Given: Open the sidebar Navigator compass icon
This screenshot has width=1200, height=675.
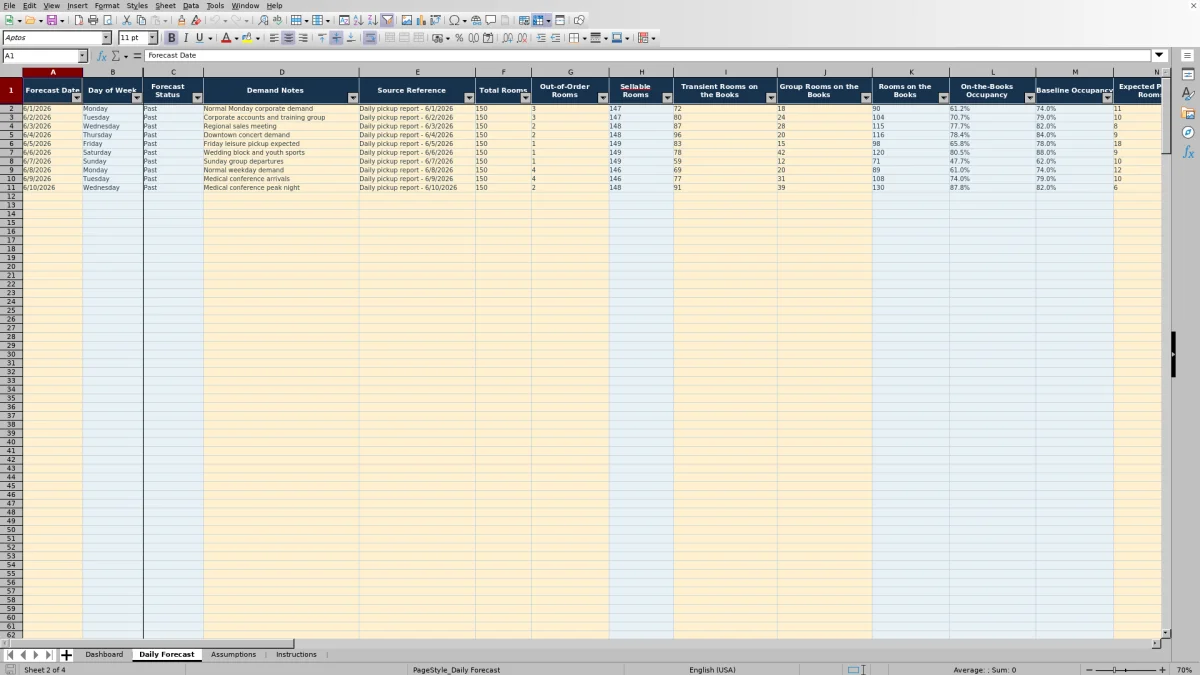Looking at the screenshot, I should point(1188,132).
